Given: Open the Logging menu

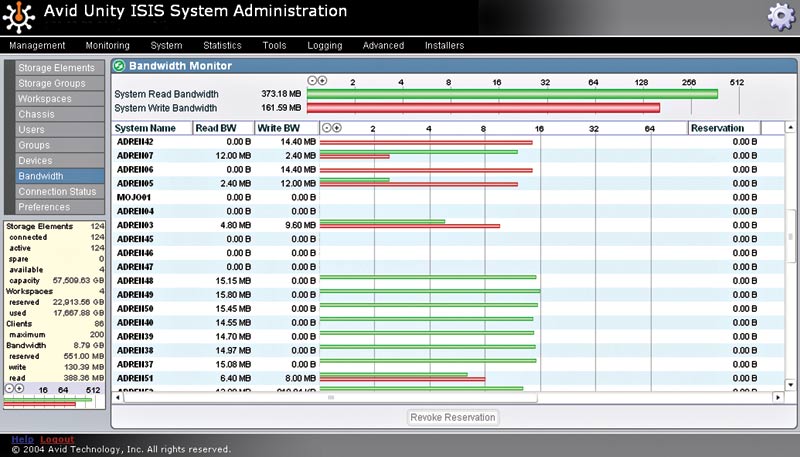Looking at the screenshot, I should click(x=324, y=45).
